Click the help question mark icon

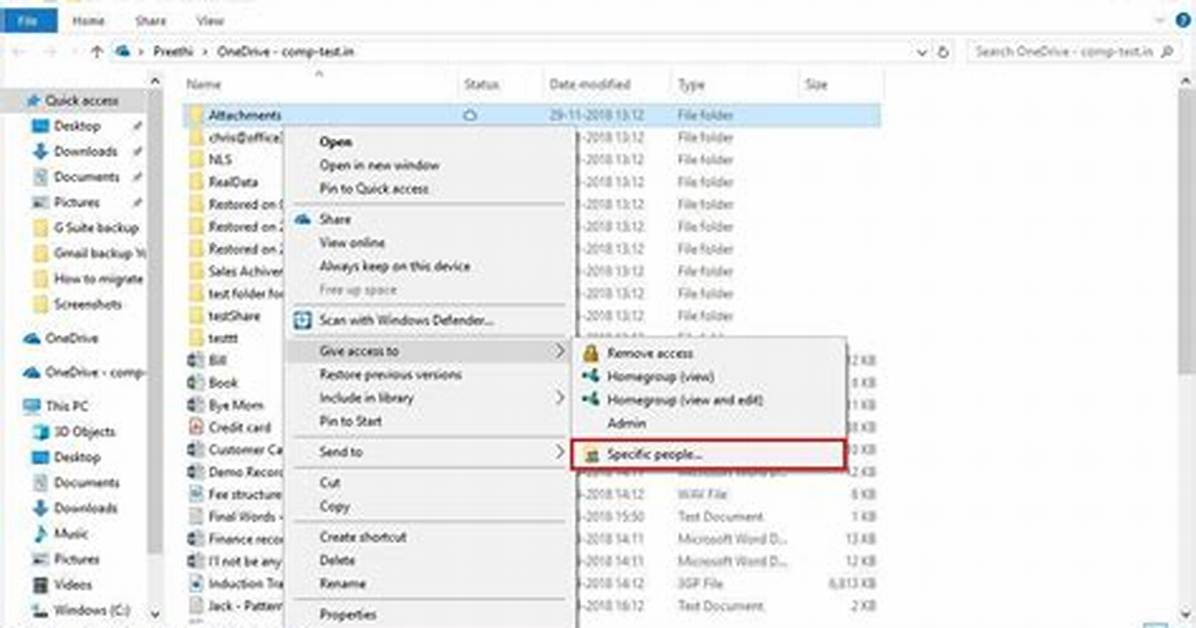tap(1183, 21)
